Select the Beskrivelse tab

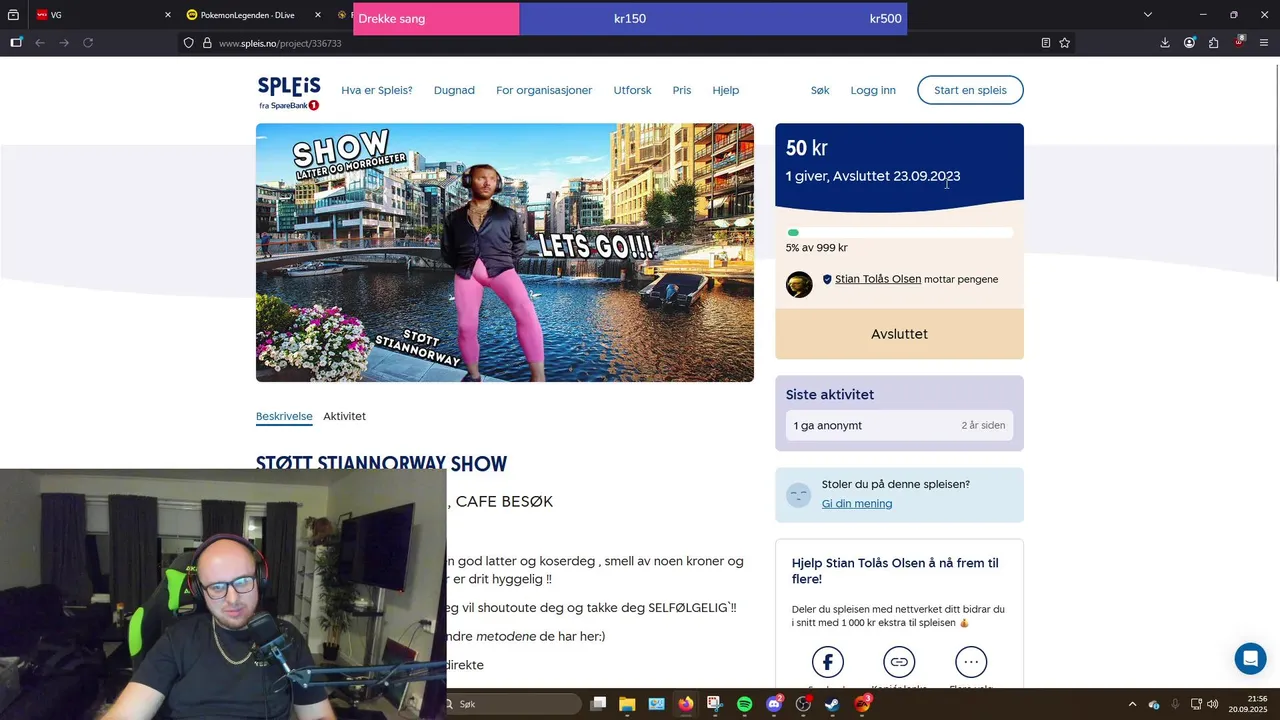(284, 416)
